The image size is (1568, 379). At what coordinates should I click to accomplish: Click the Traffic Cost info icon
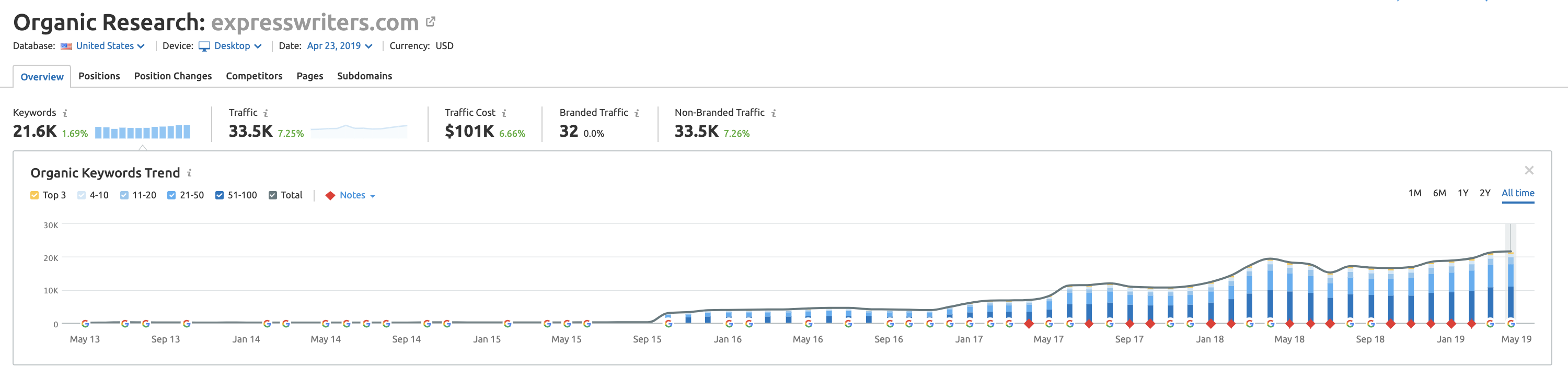[504, 113]
